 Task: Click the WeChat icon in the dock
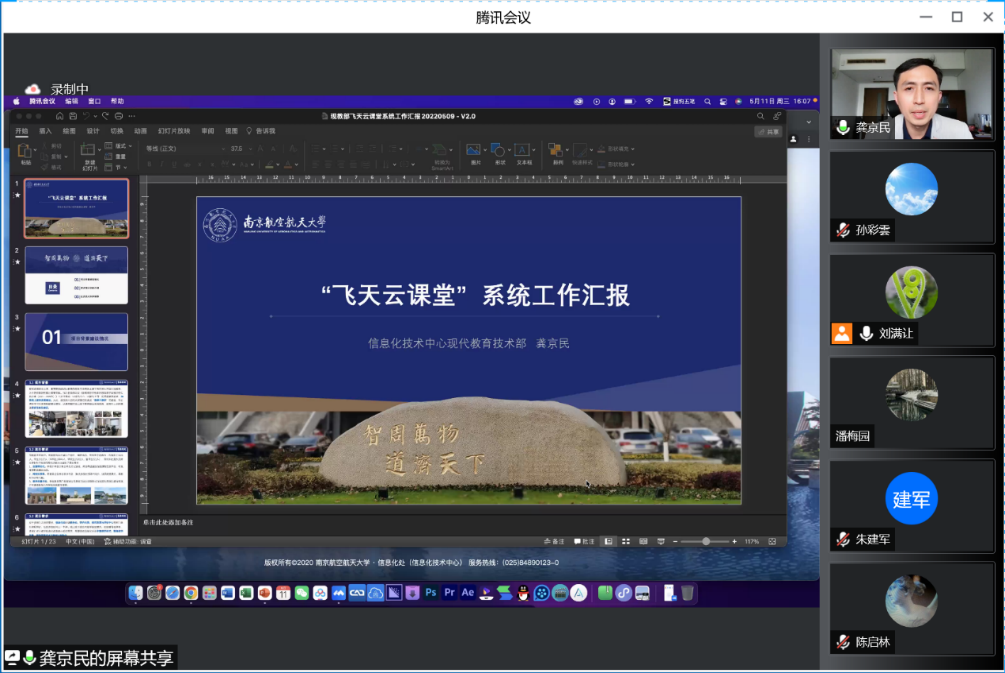pyautogui.click(x=302, y=593)
